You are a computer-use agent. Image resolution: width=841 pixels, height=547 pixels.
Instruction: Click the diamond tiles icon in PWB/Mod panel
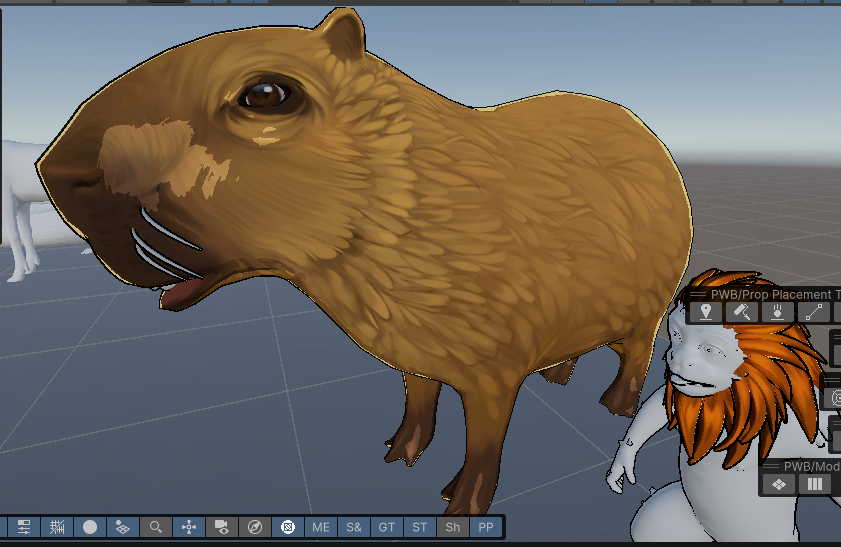pyautogui.click(x=779, y=484)
